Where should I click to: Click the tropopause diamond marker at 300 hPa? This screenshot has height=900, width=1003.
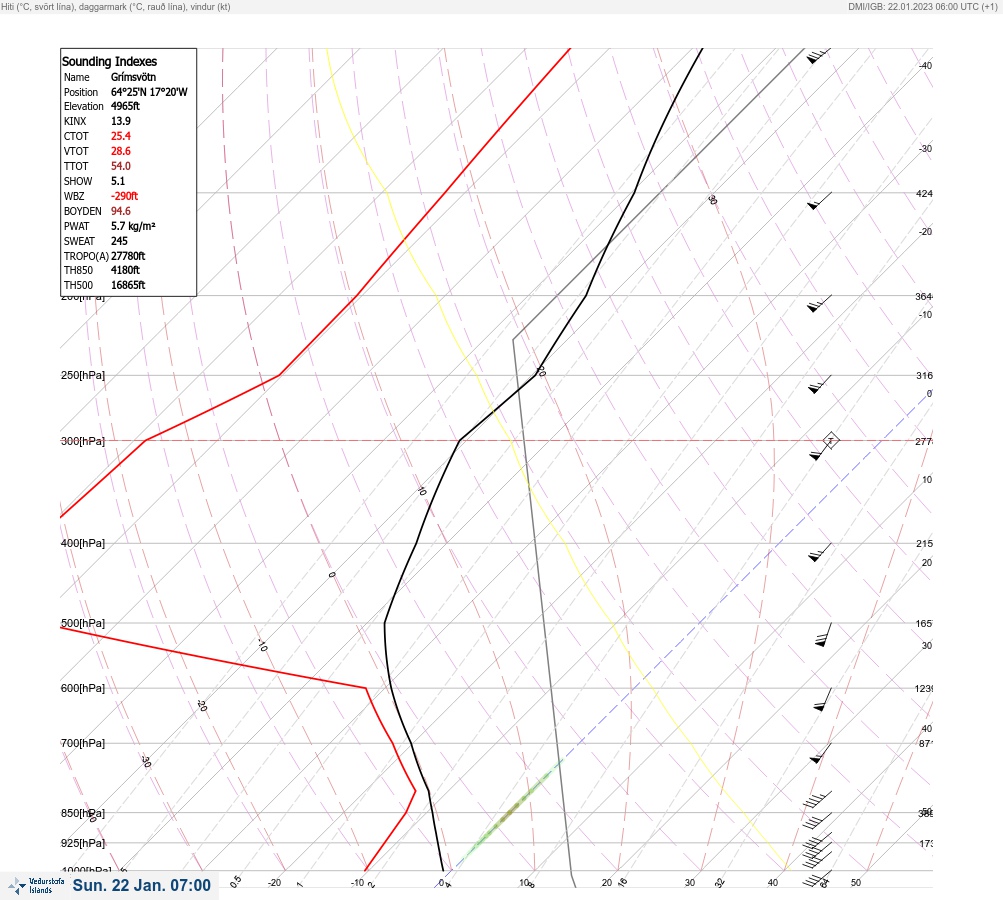pos(830,440)
